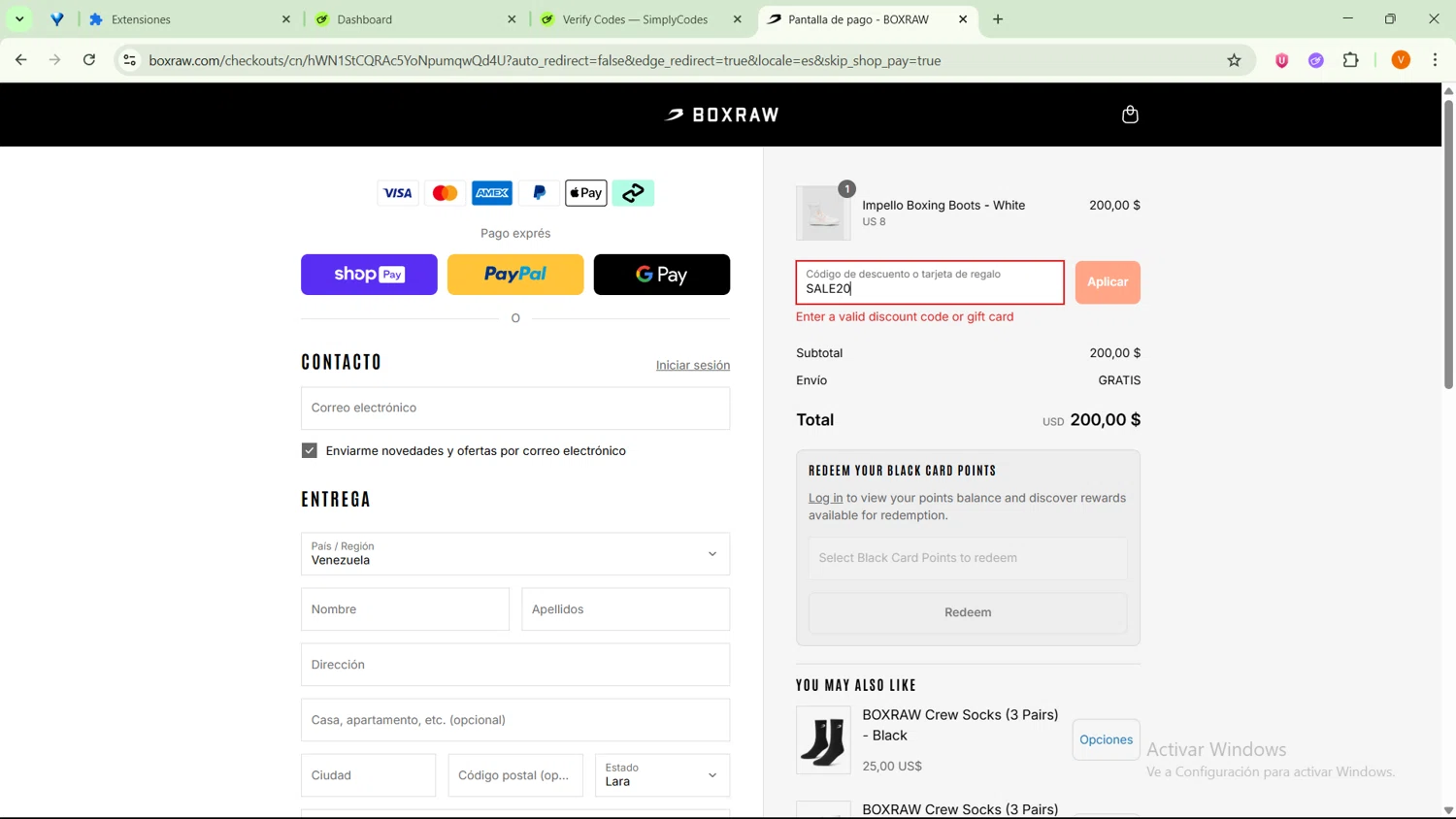Go back to previous page
Screen dimensions: 1456x819
coord(21,60)
